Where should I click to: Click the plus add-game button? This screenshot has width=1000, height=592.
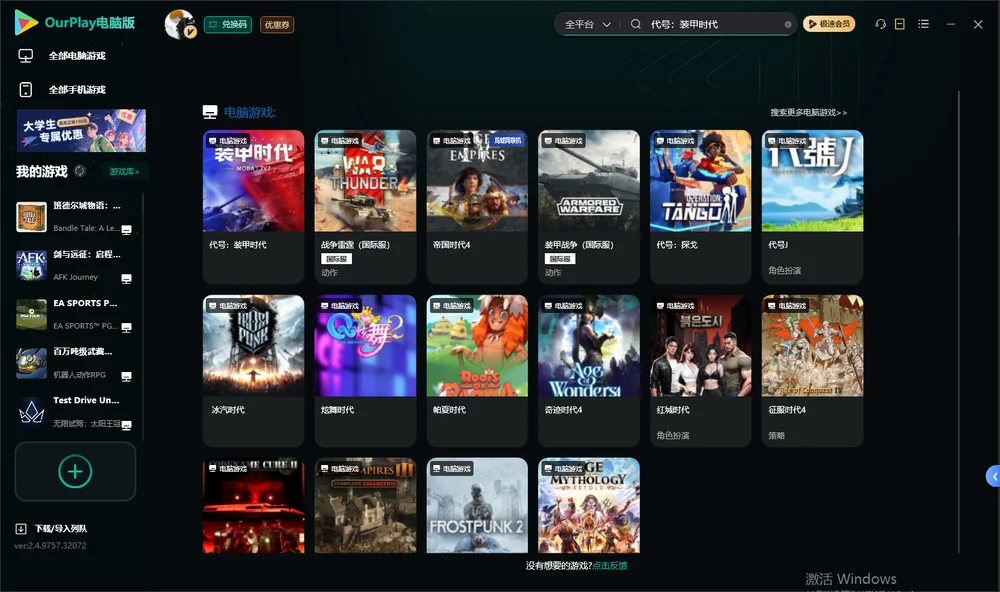[75, 471]
